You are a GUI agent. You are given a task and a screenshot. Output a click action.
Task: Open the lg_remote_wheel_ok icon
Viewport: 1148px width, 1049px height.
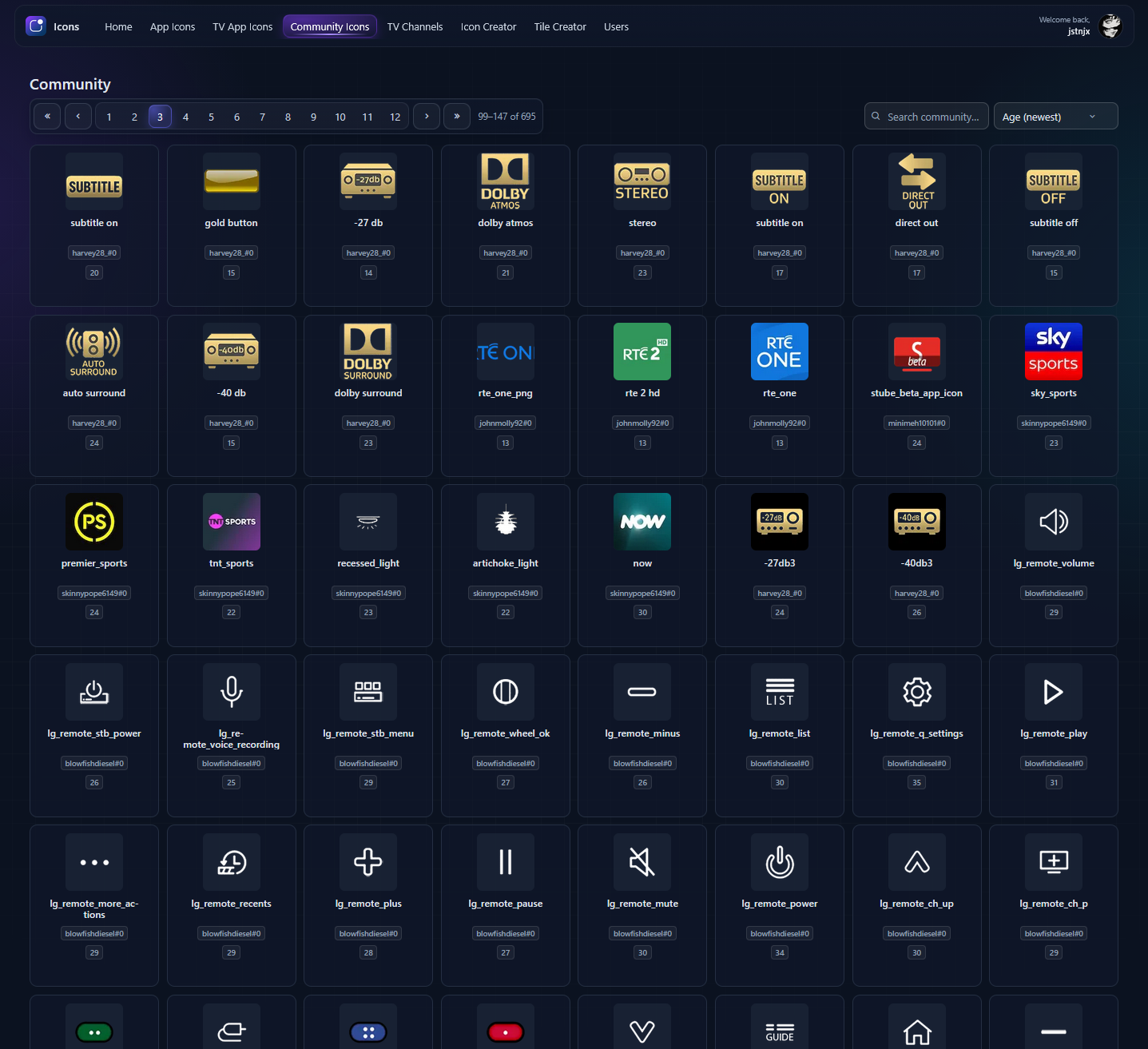pos(505,692)
